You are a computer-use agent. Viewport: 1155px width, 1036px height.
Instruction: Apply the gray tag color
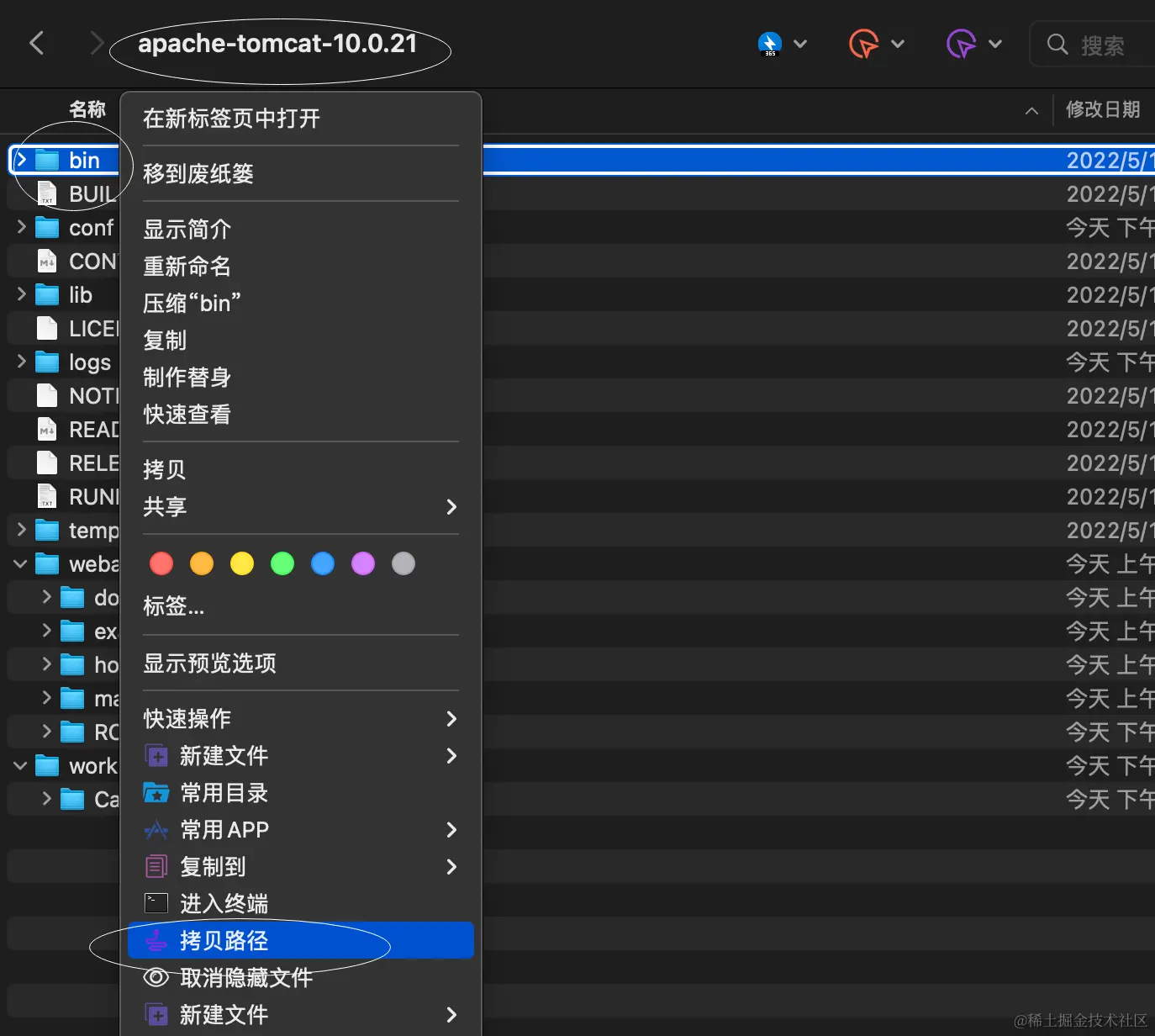coord(403,563)
